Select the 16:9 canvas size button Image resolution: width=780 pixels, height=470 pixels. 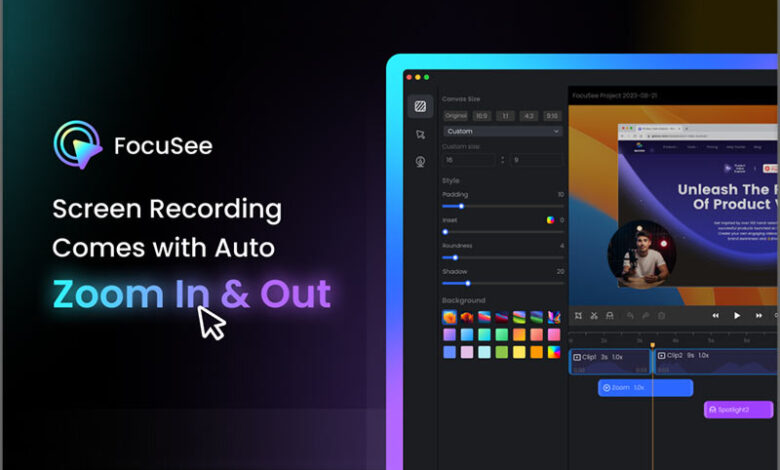pos(482,116)
